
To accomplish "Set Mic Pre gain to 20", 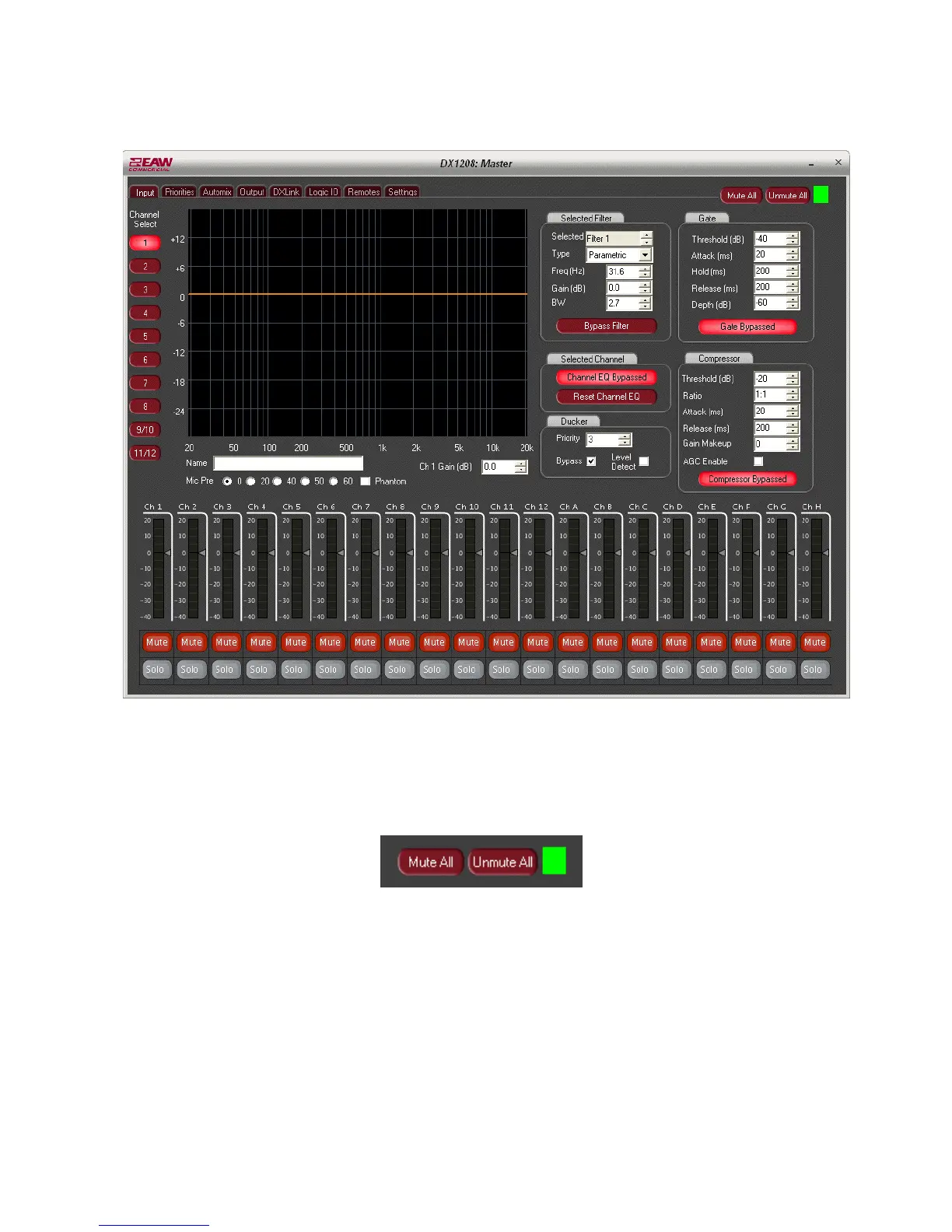I will click(x=251, y=481).
